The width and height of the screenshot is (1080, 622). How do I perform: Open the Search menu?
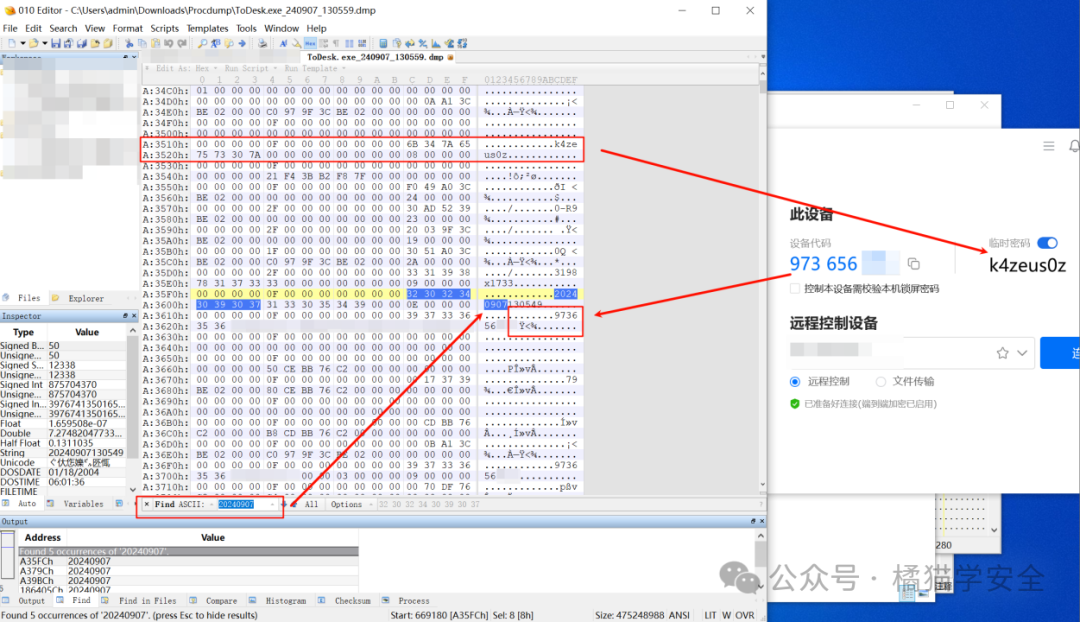point(63,28)
